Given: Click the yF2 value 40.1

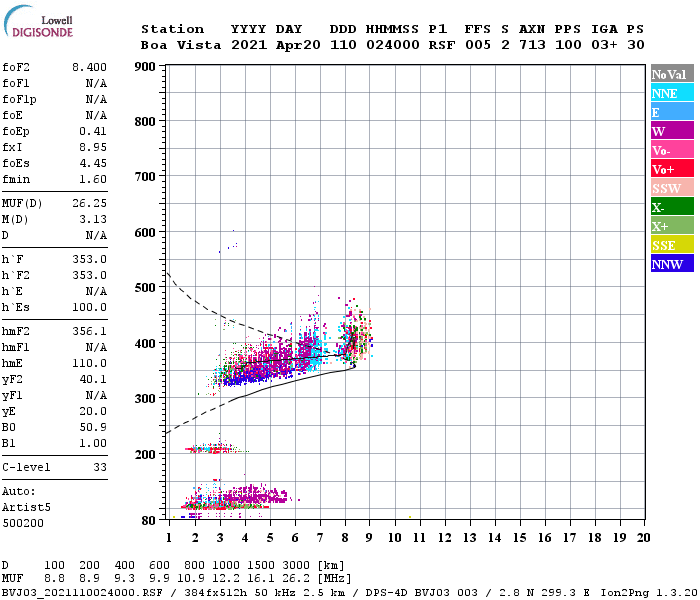Looking at the screenshot, I should pyautogui.click(x=93, y=380).
